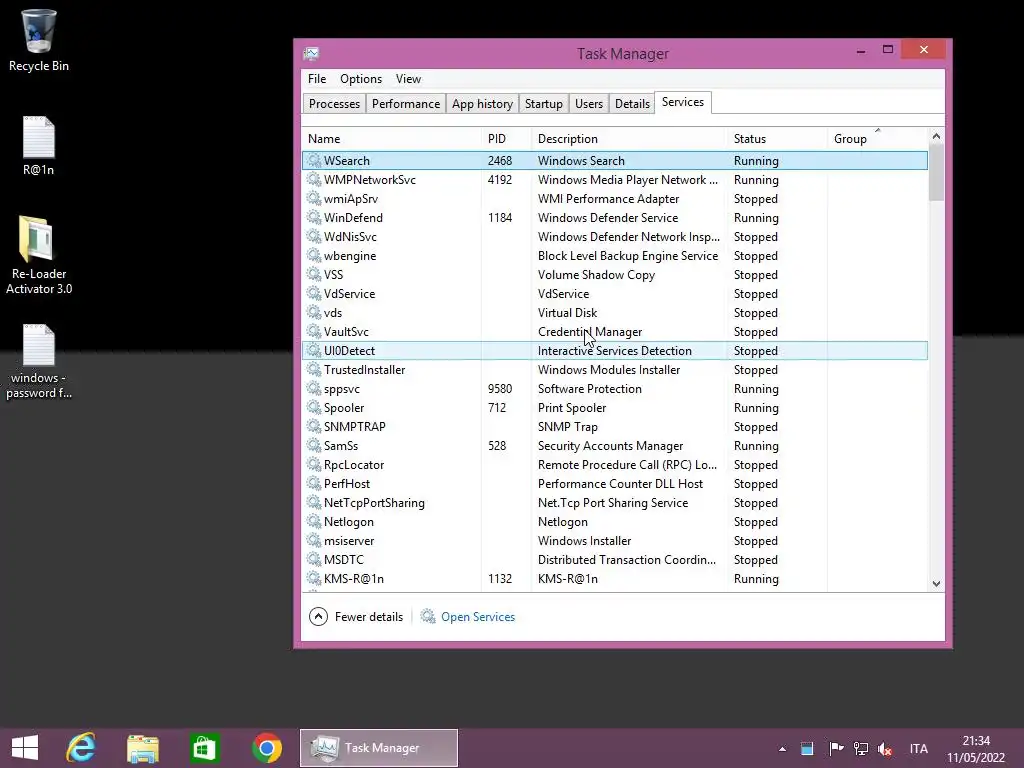Click scrollbar down arrow in services list

(936, 584)
